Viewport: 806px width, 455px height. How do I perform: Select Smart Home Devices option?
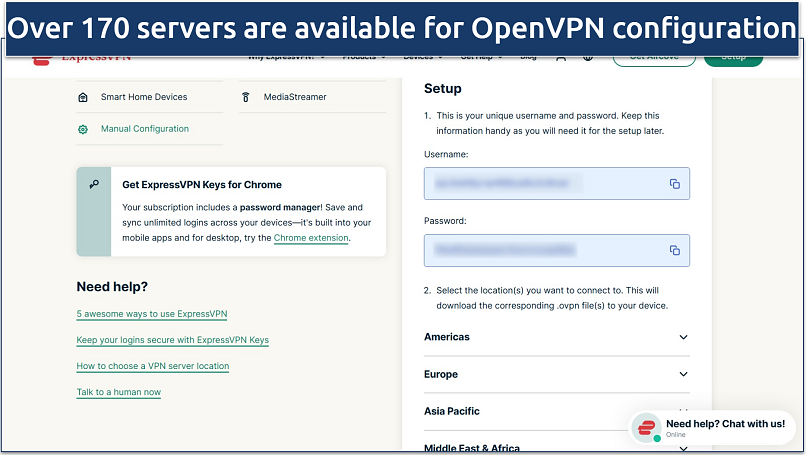tap(144, 97)
